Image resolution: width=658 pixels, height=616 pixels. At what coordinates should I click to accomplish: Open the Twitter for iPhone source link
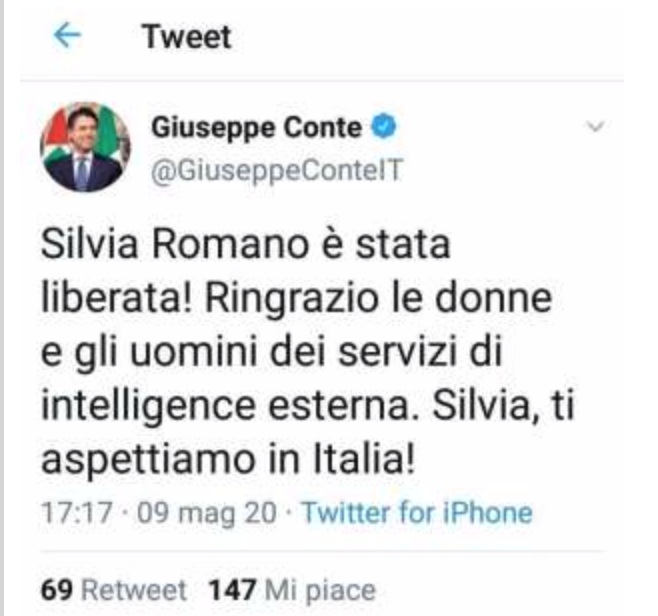(x=418, y=512)
